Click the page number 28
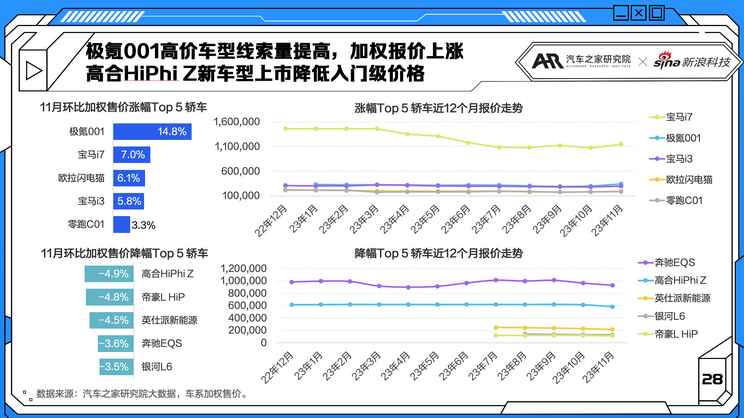 click(x=712, y=379)
